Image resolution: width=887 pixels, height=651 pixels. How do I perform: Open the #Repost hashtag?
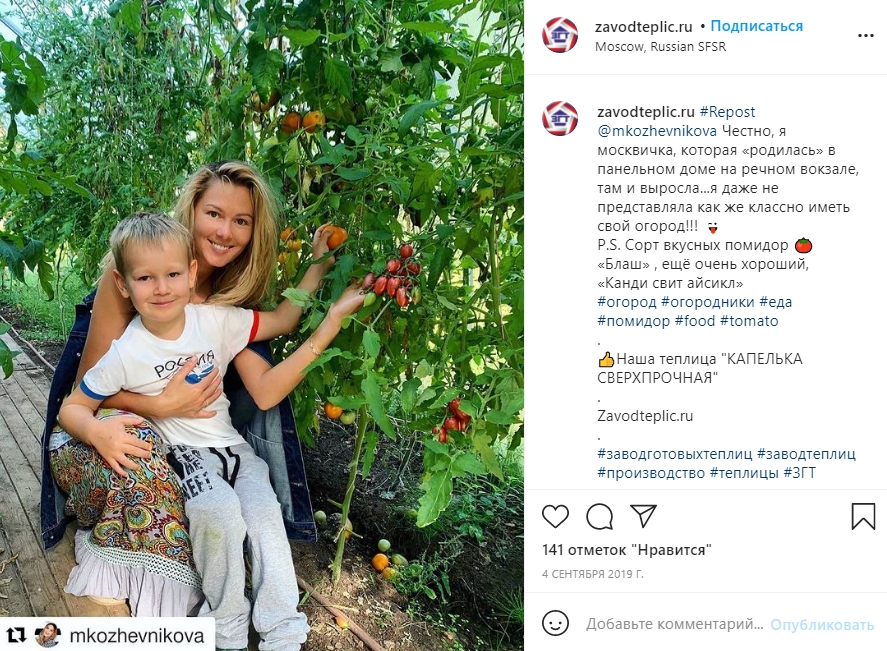(x=727, y=112)
